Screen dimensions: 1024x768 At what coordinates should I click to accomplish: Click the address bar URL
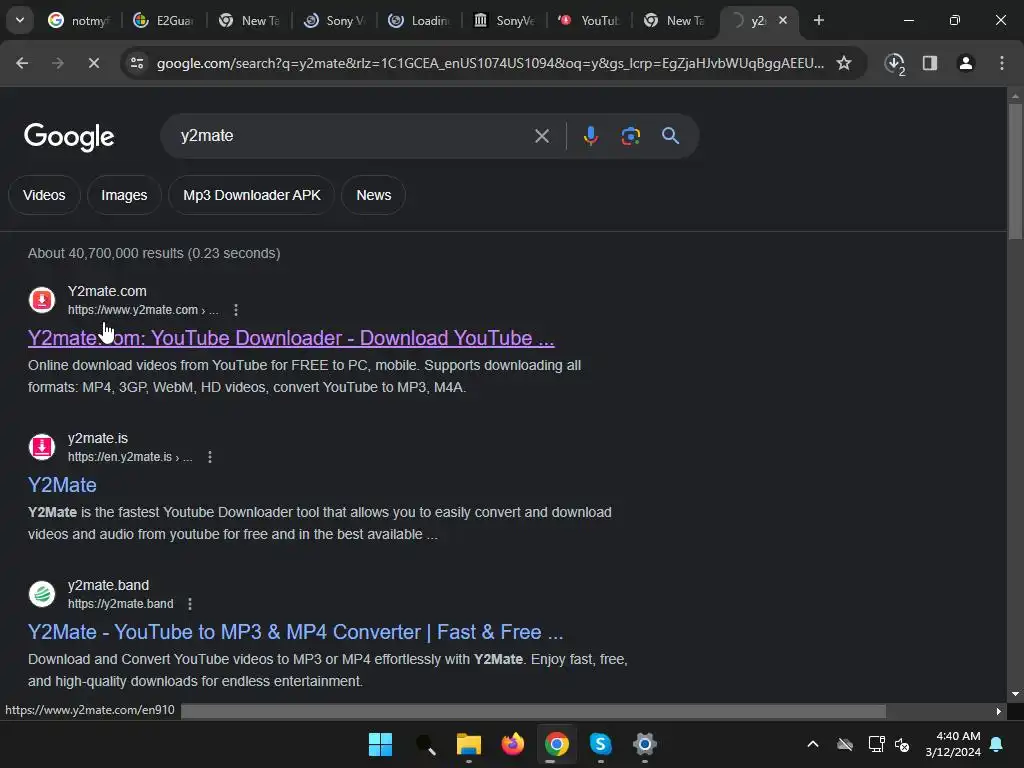click(x=490, y=63)
